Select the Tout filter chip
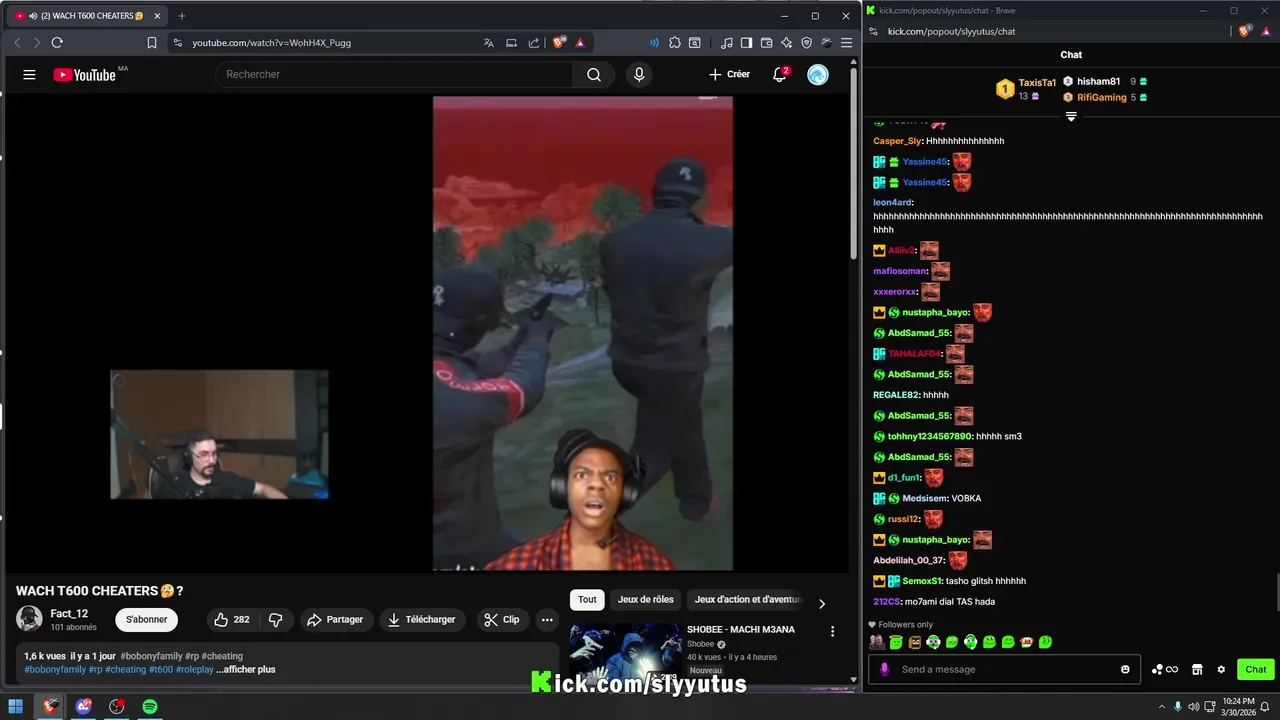The width and height of the screenshot is (1280, 720). [x=587, y=600]
